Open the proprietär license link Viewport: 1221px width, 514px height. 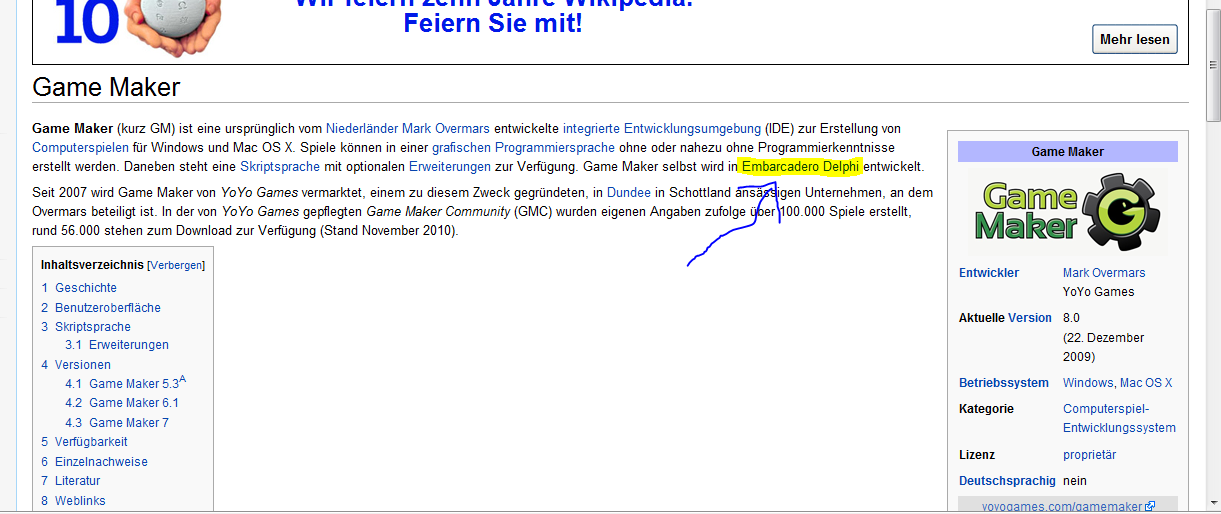click(x=1089, y=455)
